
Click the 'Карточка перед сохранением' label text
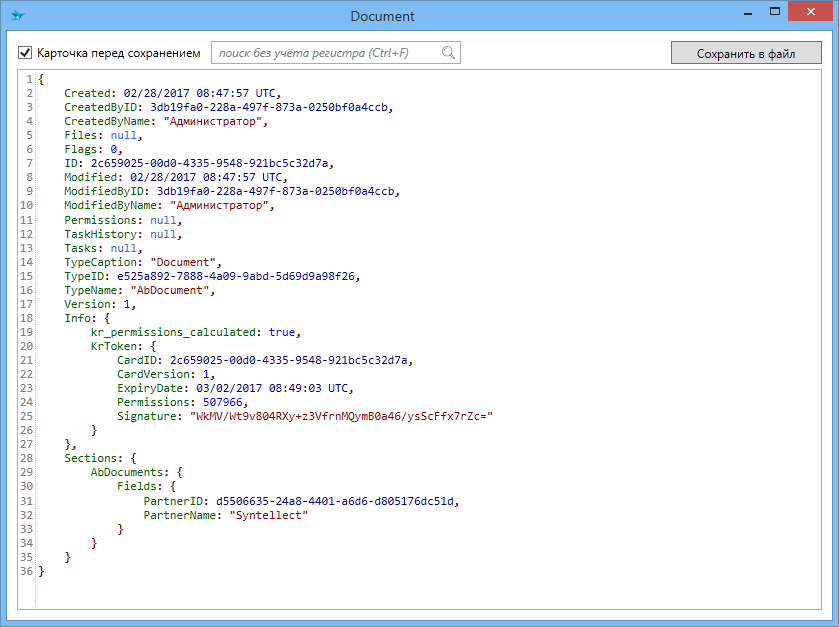click(x=118, y=53)
